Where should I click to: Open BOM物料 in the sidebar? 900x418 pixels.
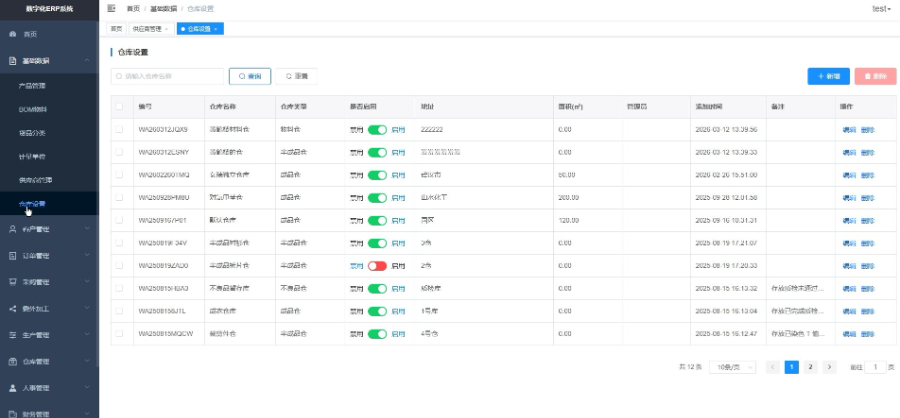pos(33,110)
